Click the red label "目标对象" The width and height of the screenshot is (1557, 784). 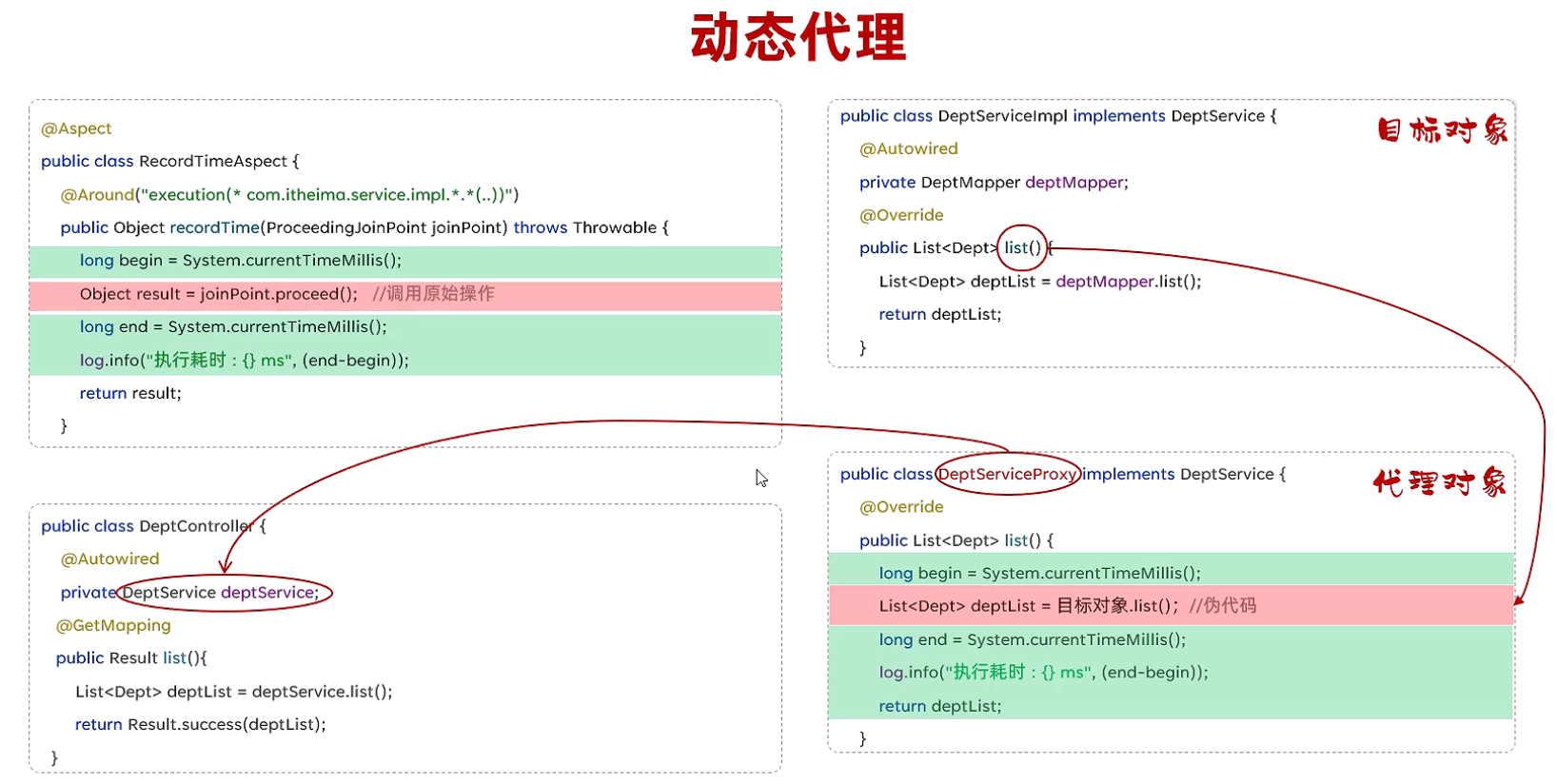click(1442, 129)
